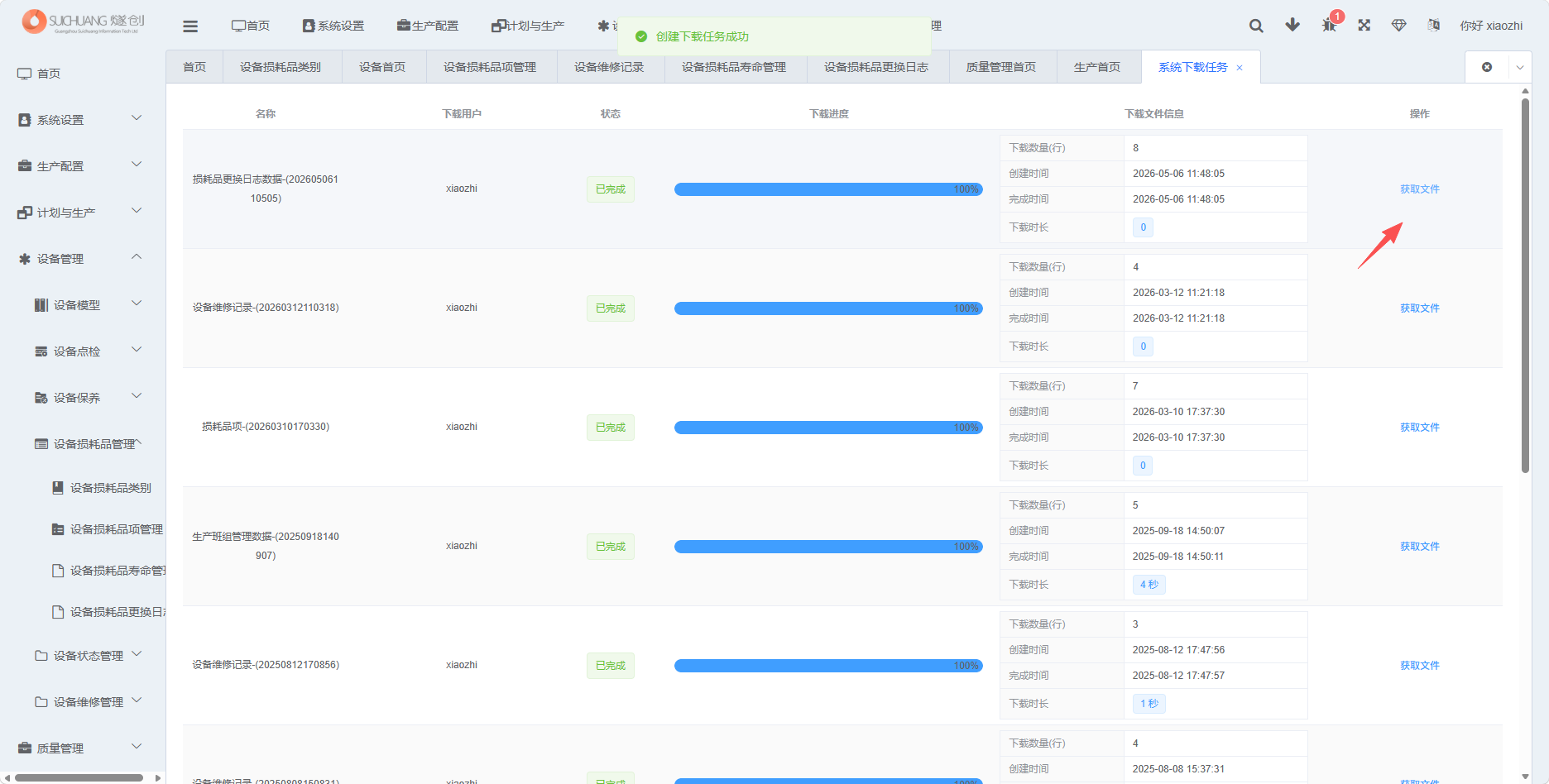
Task: Click the monitor icon beside sidebar 首页
Action: click(x=25, y=74)
